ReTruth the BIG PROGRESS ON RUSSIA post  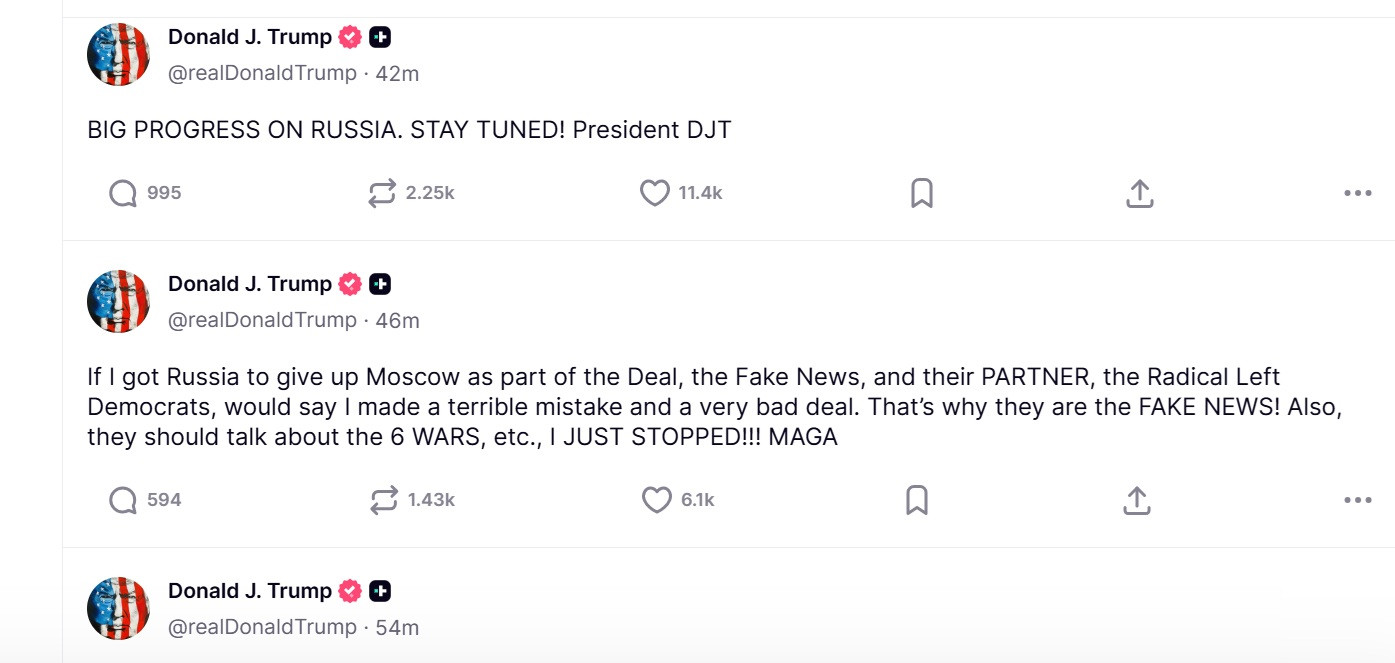click(x=382, y=193)
